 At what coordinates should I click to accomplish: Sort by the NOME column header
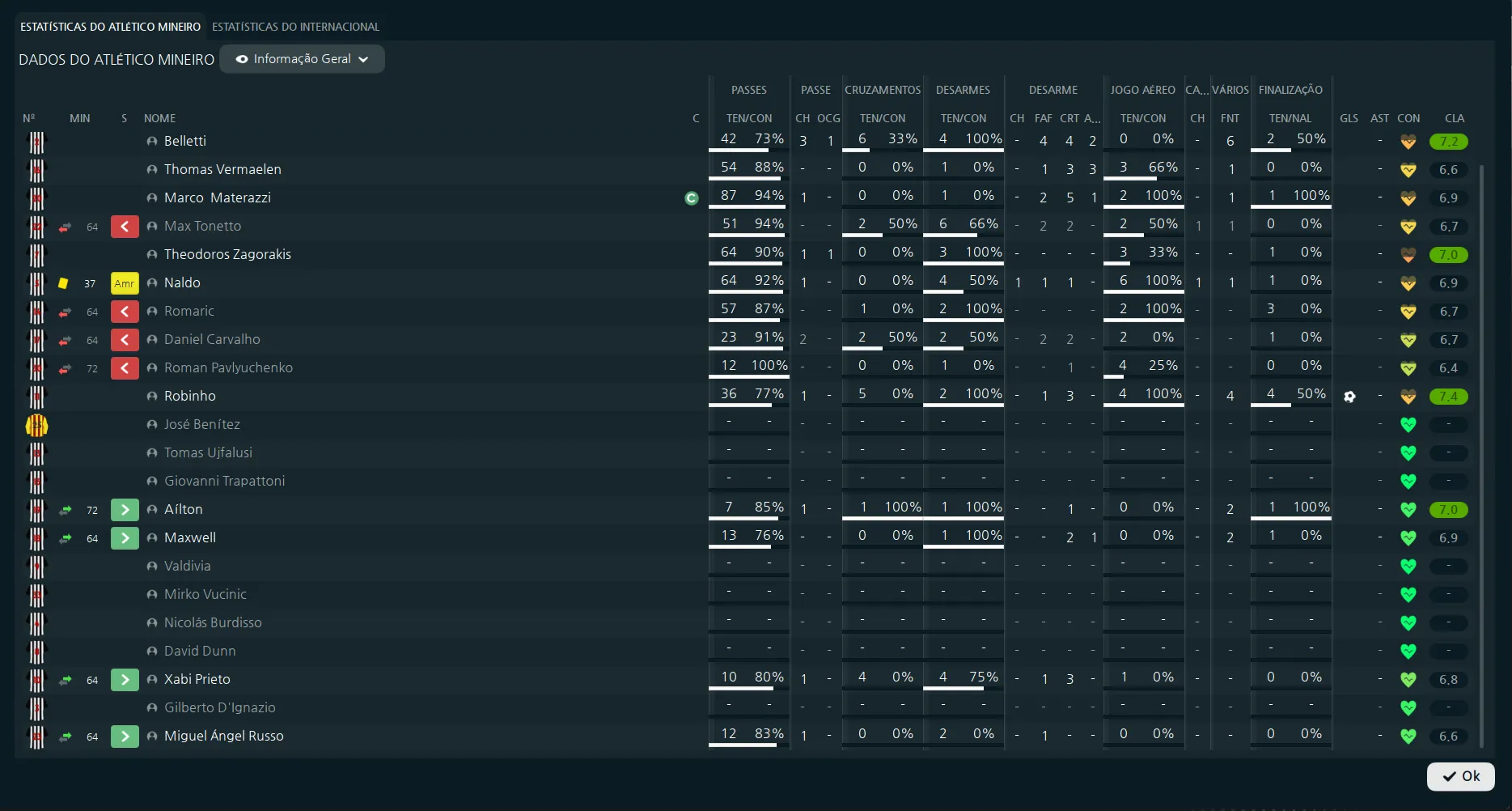pos(159,118)
